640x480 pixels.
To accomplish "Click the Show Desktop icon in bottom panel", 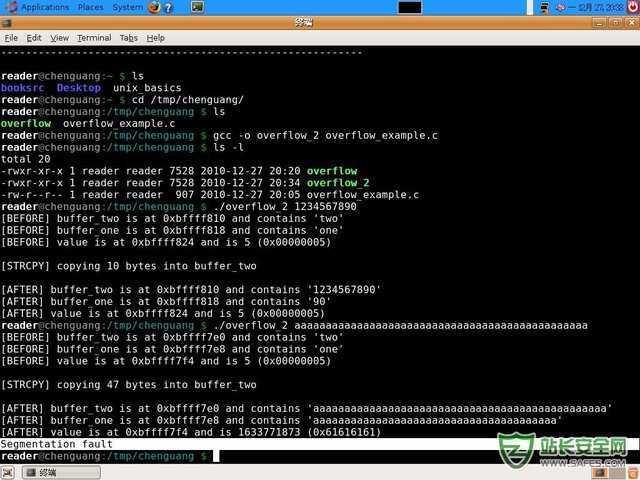I will 7,473.
